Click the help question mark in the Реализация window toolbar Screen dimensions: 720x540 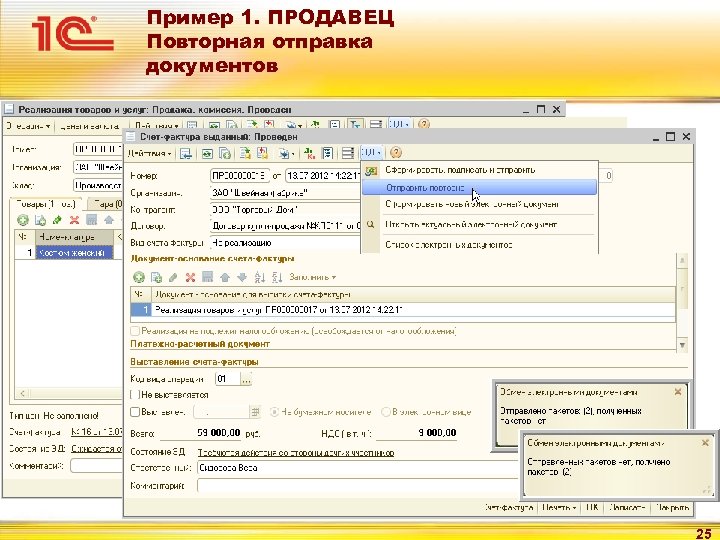point(424,124)
